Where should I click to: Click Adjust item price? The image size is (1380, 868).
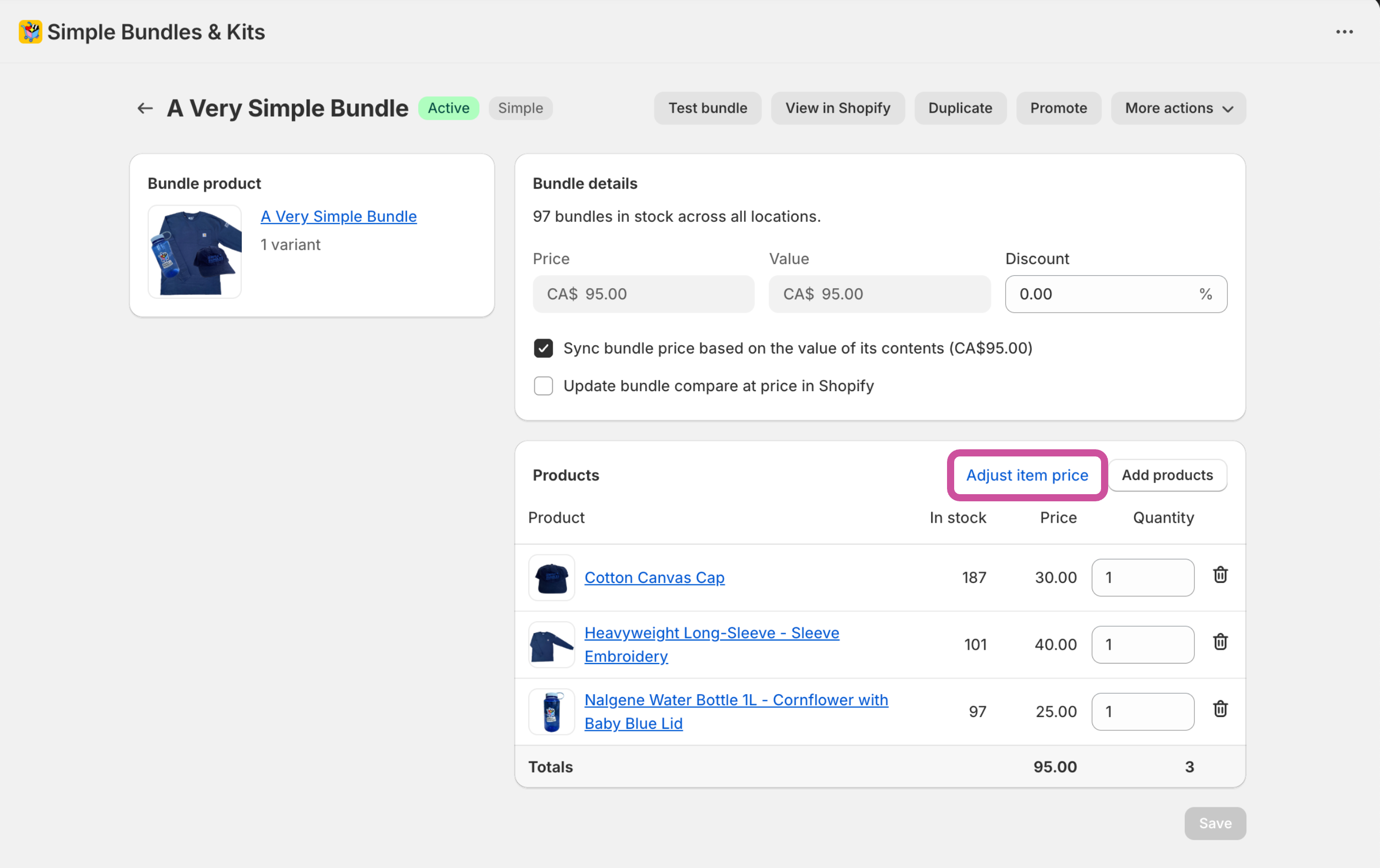tap(1027, 475)
